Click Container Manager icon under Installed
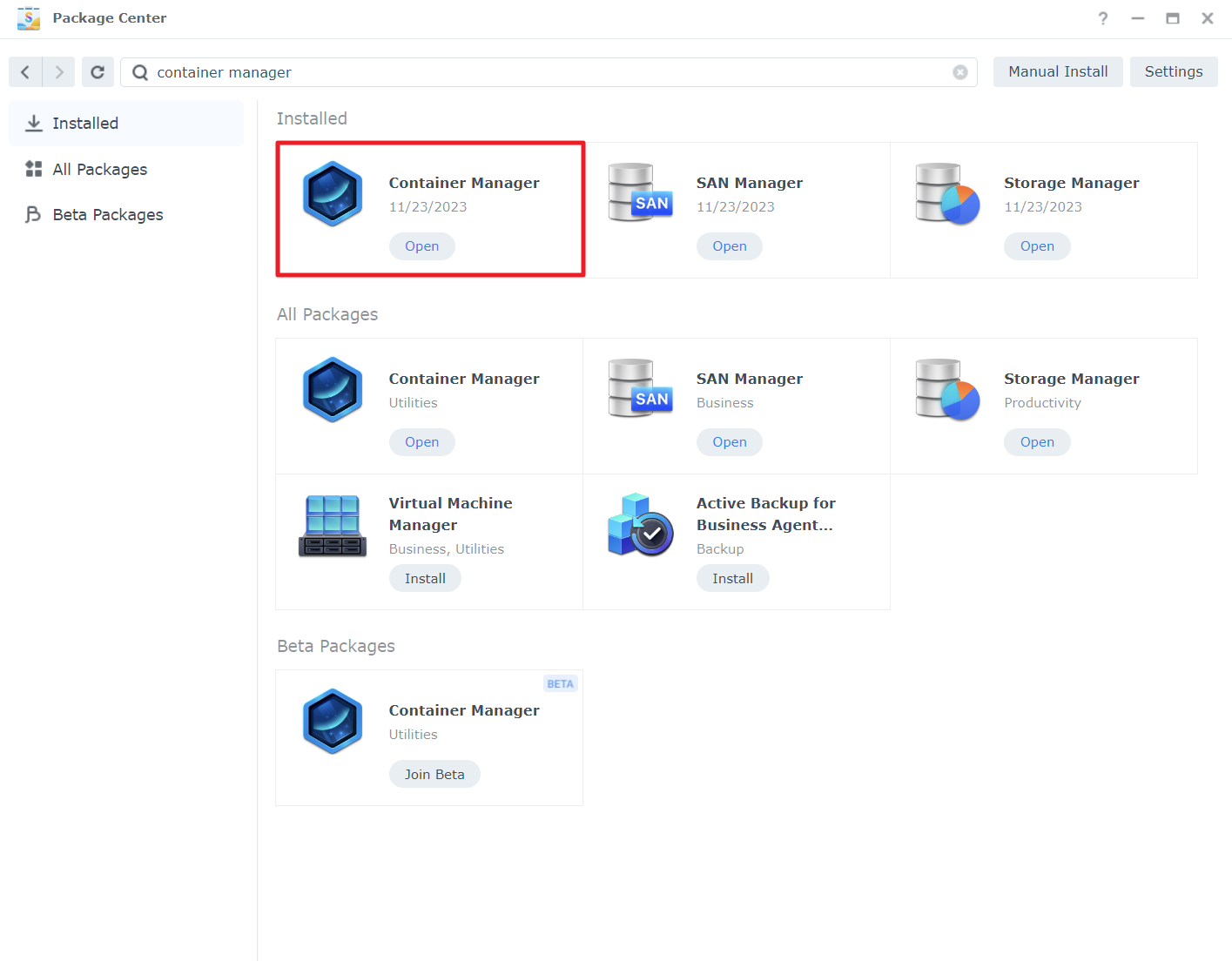This screenshot has width=1232, height=968. pos(333,194)
